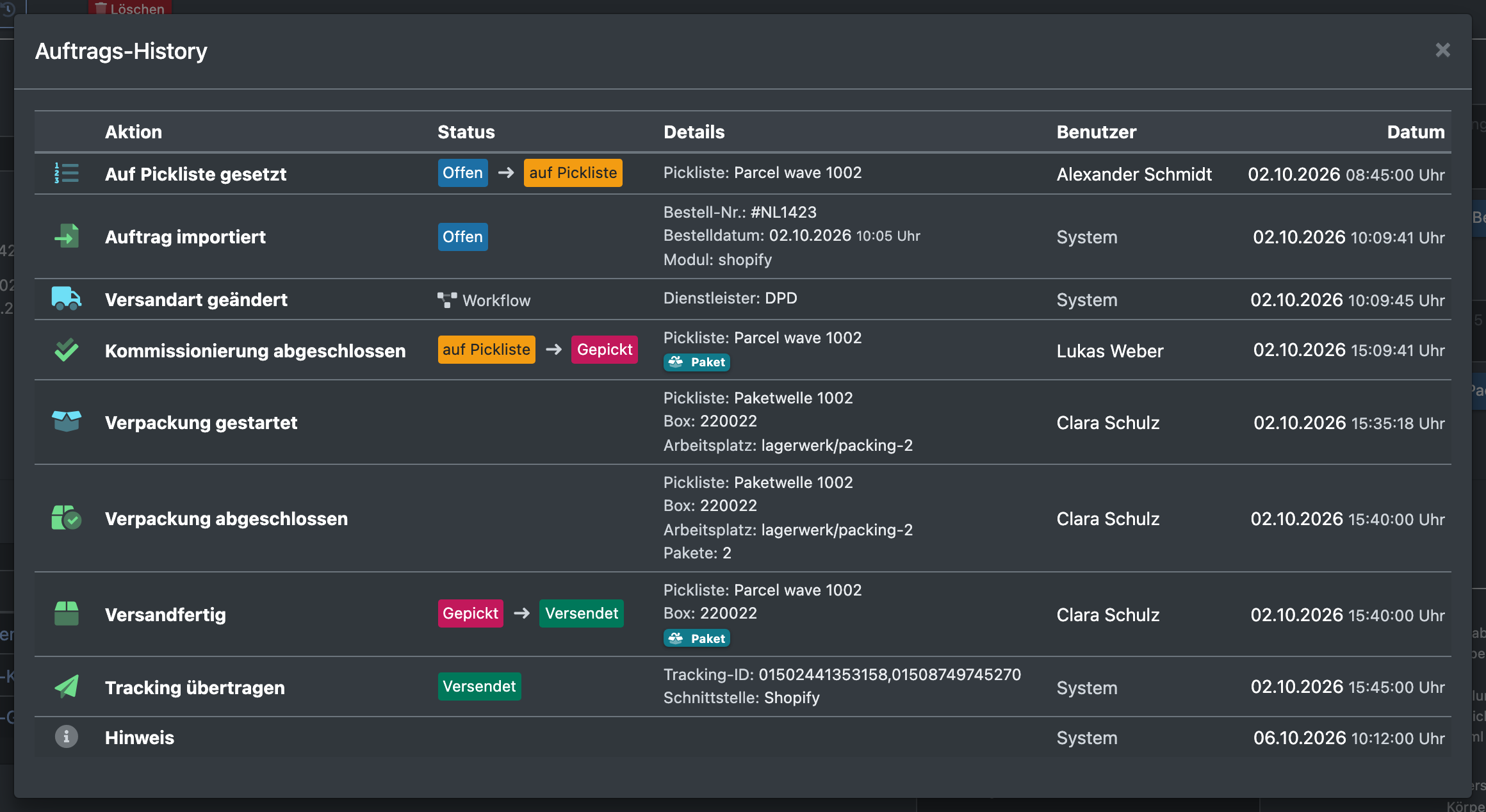The width and height of the screenshot is (1486, 812).
Task: Click the info icon in the Hinweis row
Action: coord(67,736)
